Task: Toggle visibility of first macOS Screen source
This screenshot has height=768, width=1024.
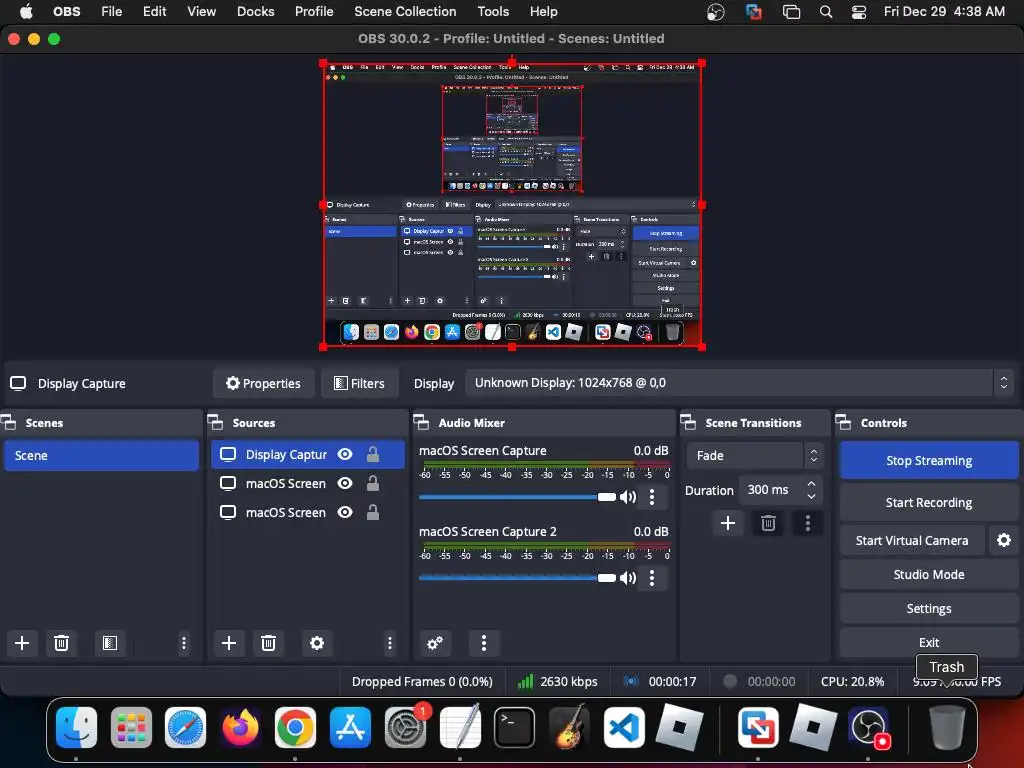Action: (345, 483)
